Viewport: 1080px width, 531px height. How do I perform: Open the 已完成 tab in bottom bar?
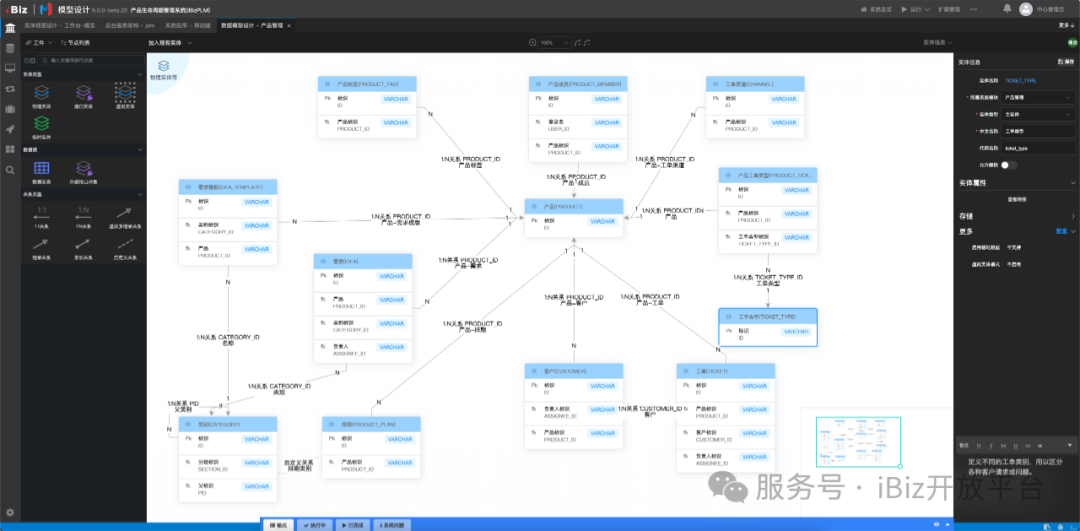[x=352, y=525]
